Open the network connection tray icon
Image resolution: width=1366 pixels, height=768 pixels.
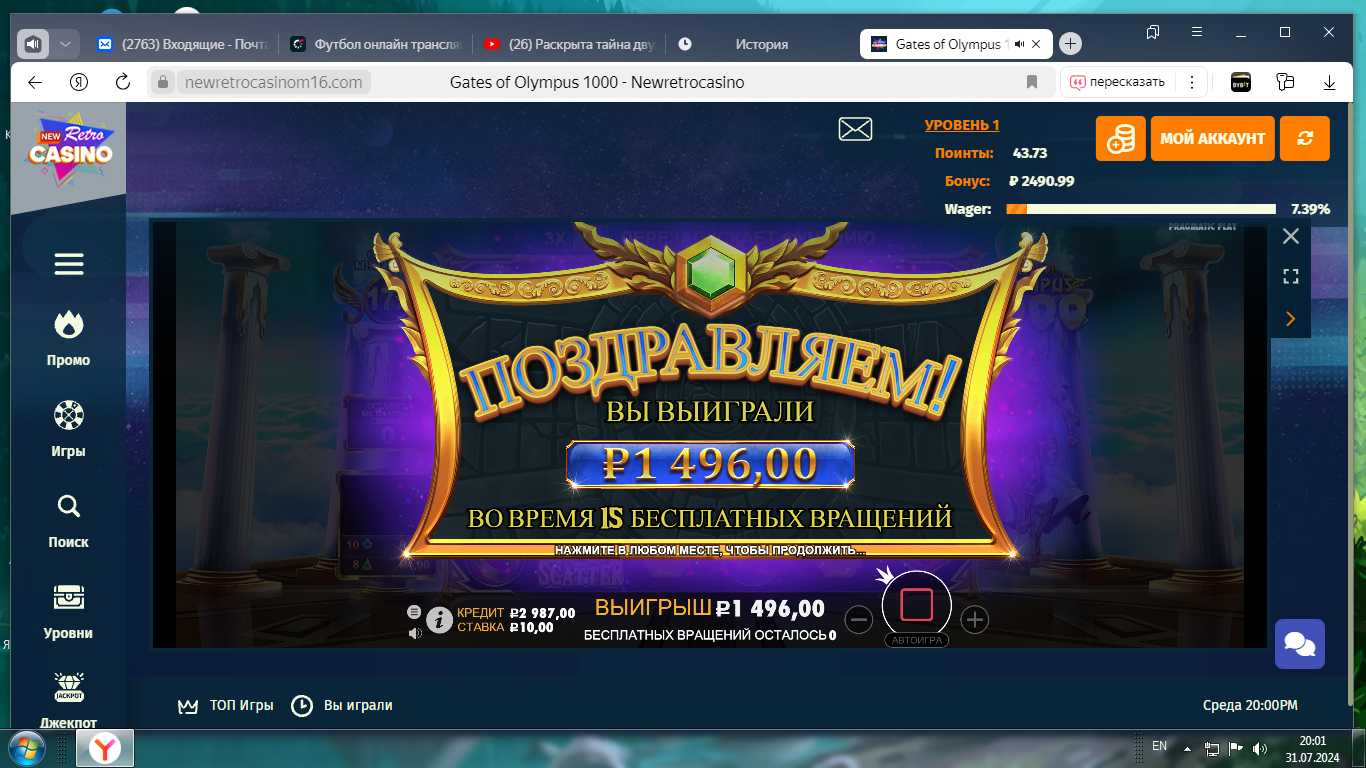click(1211, 748)
